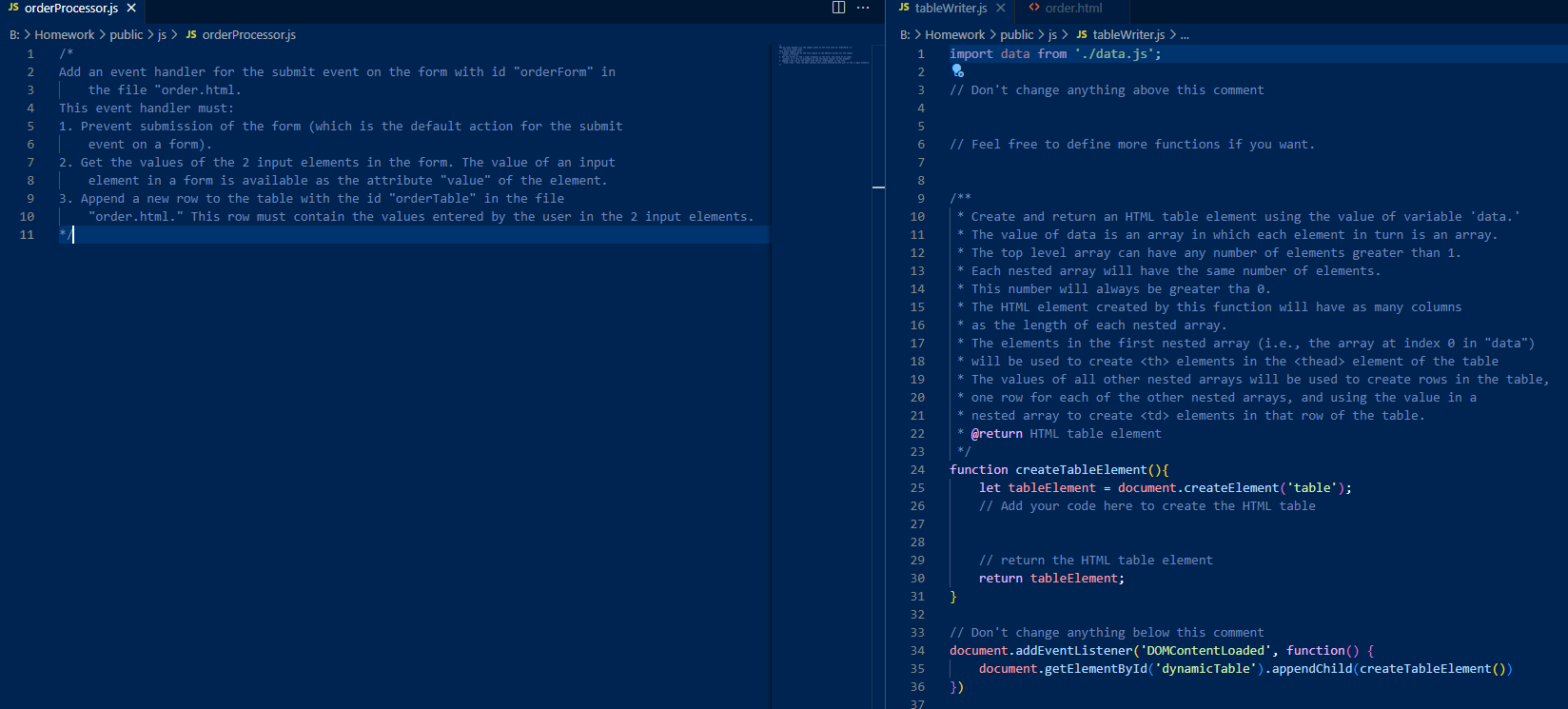Click 'tableWriter.js' breadcrumb in right editor
1568x709 pixels.
pos(1128,34)
